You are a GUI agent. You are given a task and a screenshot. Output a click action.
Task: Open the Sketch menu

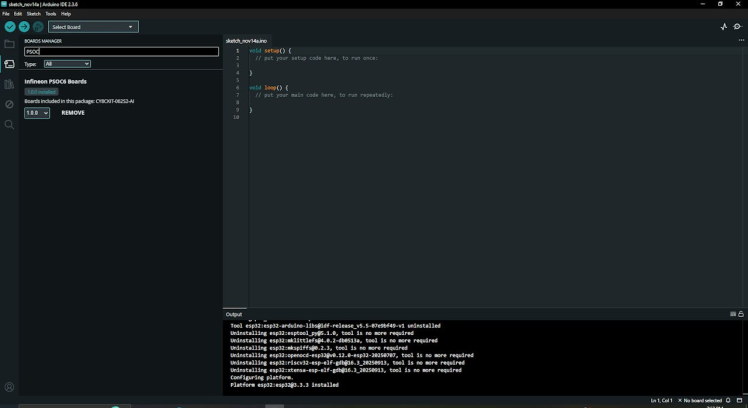click(34, 14)
